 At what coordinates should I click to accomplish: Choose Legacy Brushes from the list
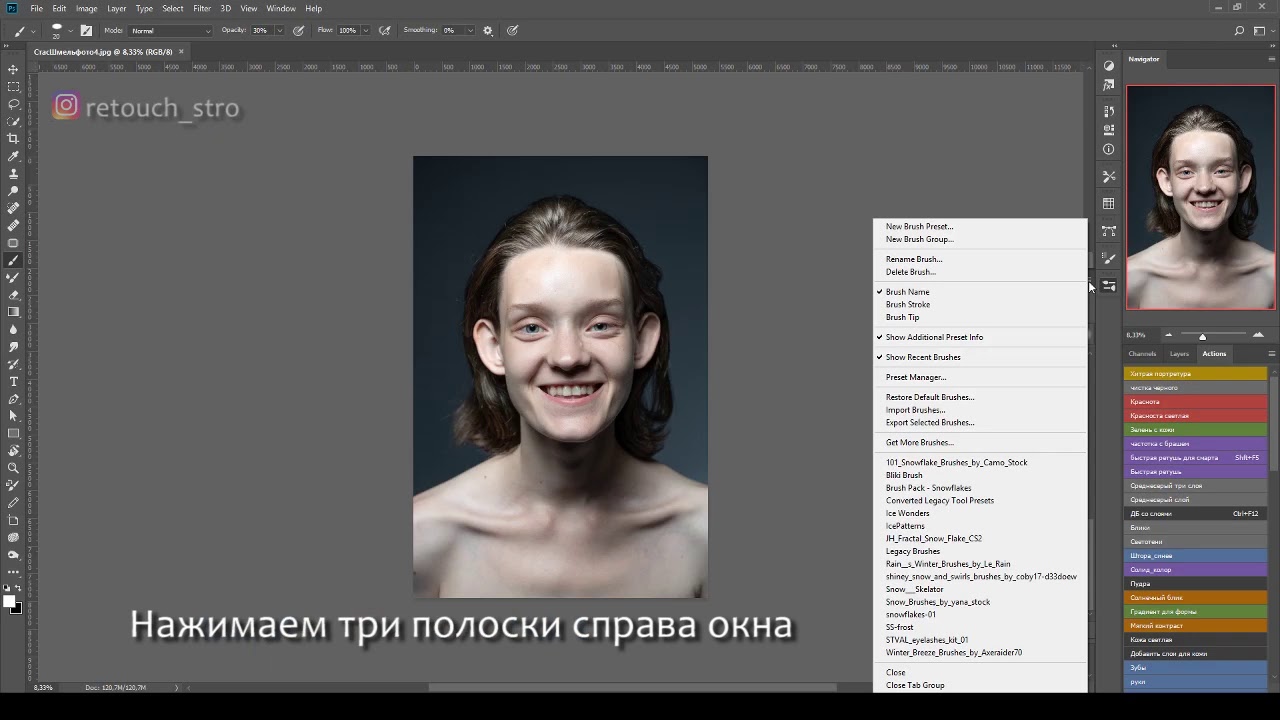click(912, 551)
